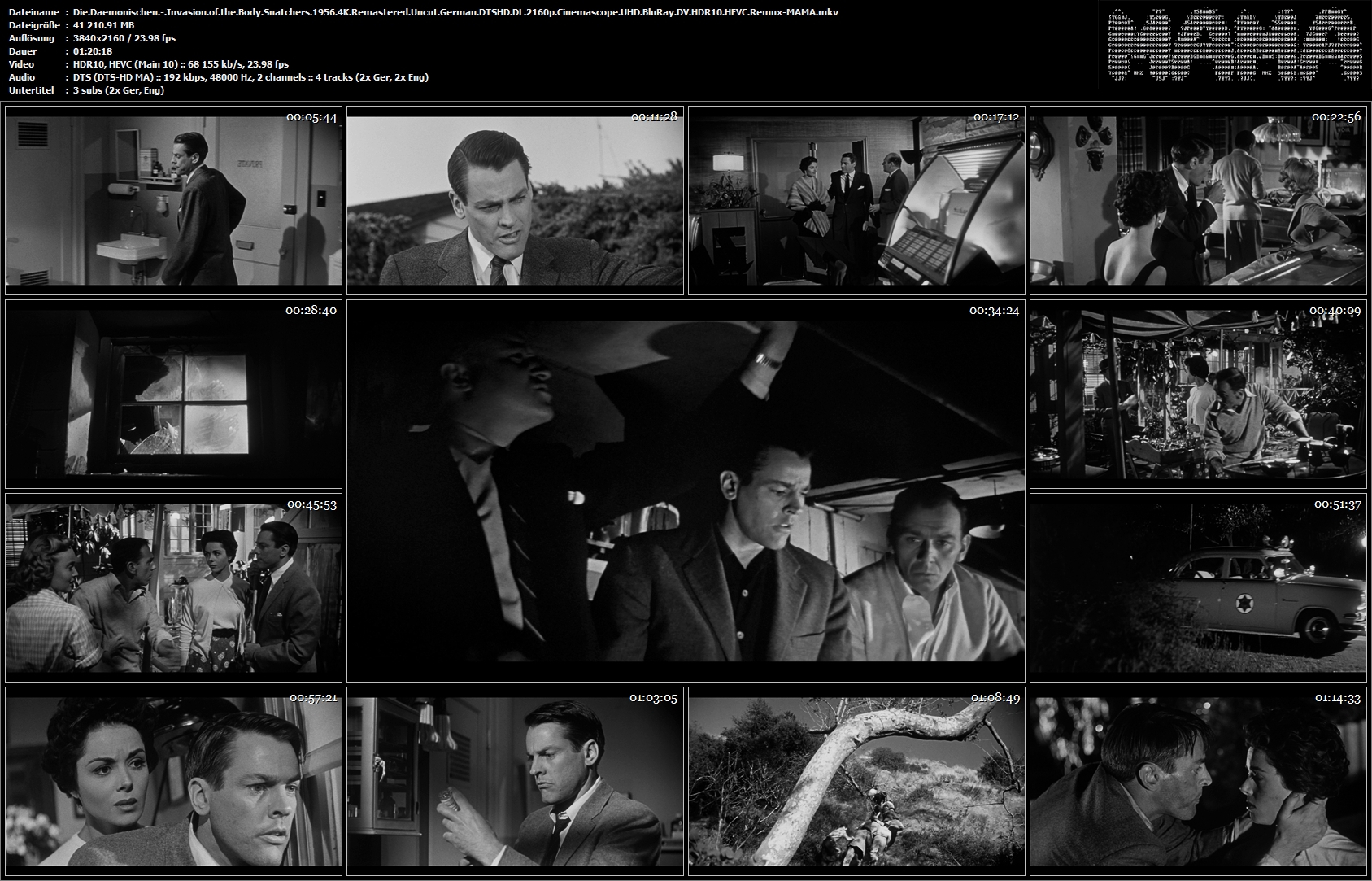Pick the greenhouse frame at 00:40:09

pyautogui.click(x=1198, y=394)
